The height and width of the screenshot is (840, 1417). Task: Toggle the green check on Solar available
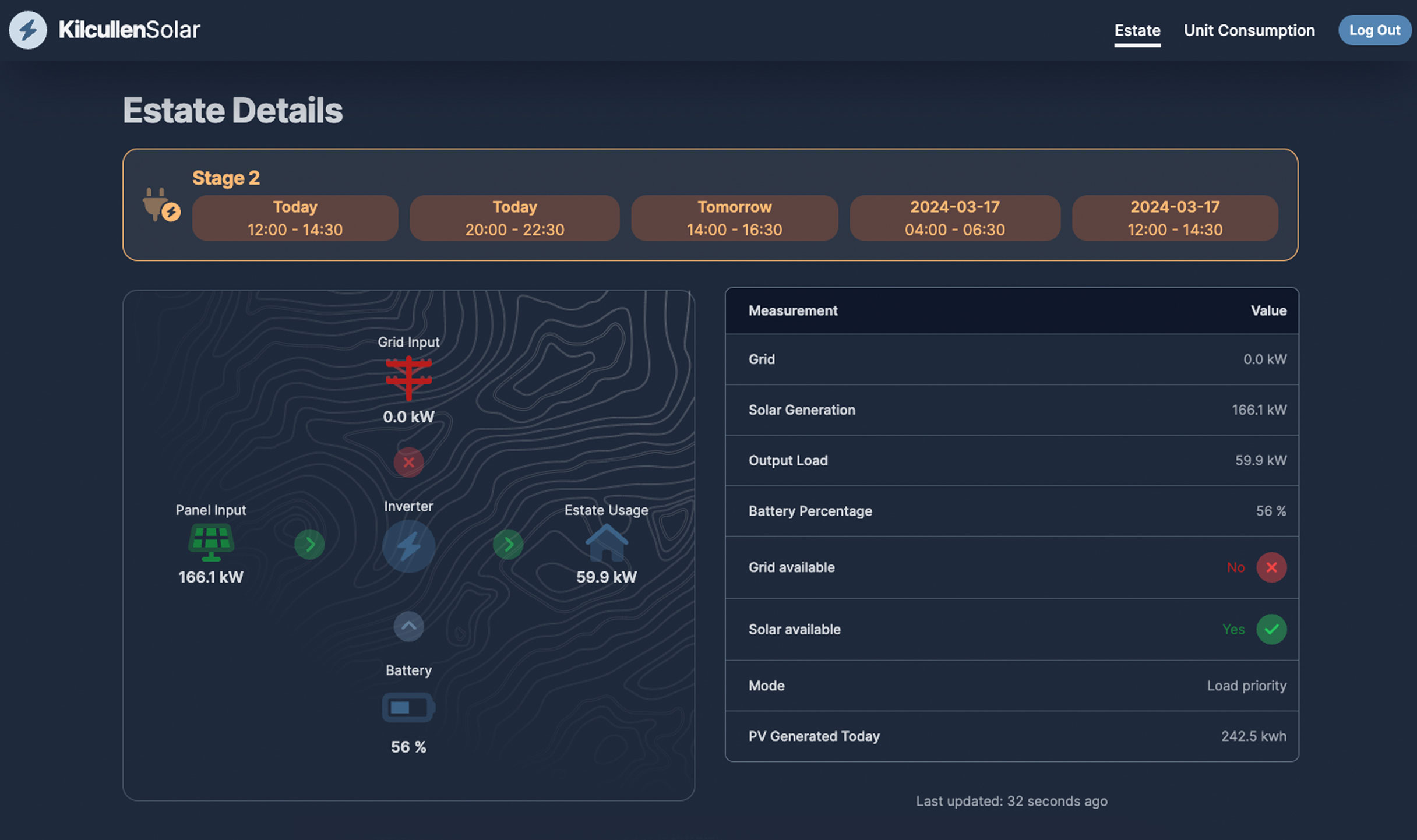pos(1272,629)
